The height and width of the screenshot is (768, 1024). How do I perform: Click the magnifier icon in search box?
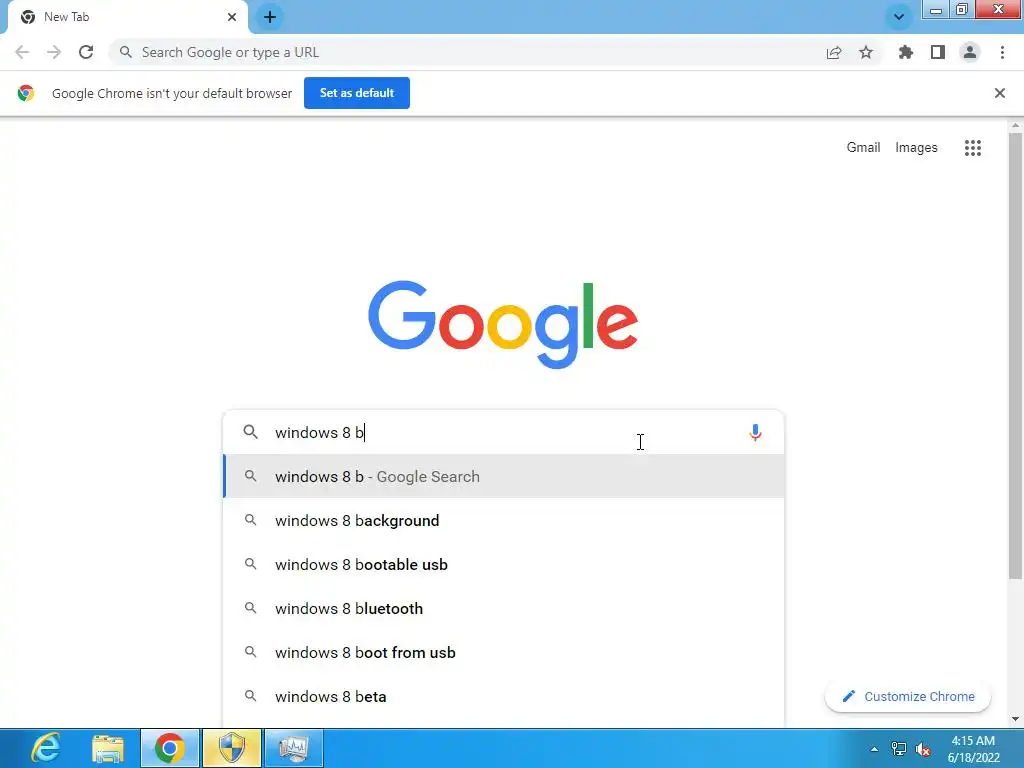pos(251,432)
